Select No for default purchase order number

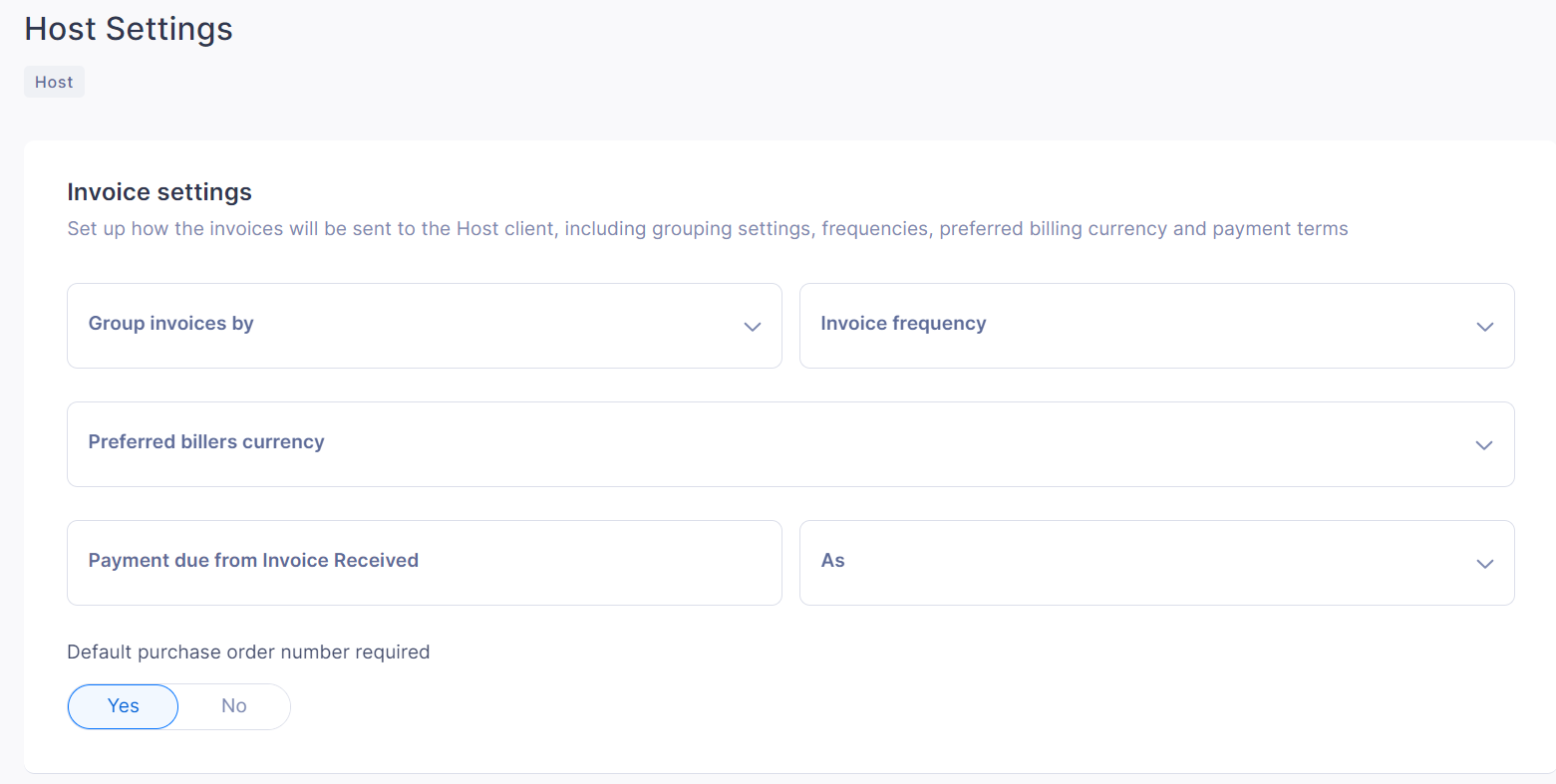(234, 706)
